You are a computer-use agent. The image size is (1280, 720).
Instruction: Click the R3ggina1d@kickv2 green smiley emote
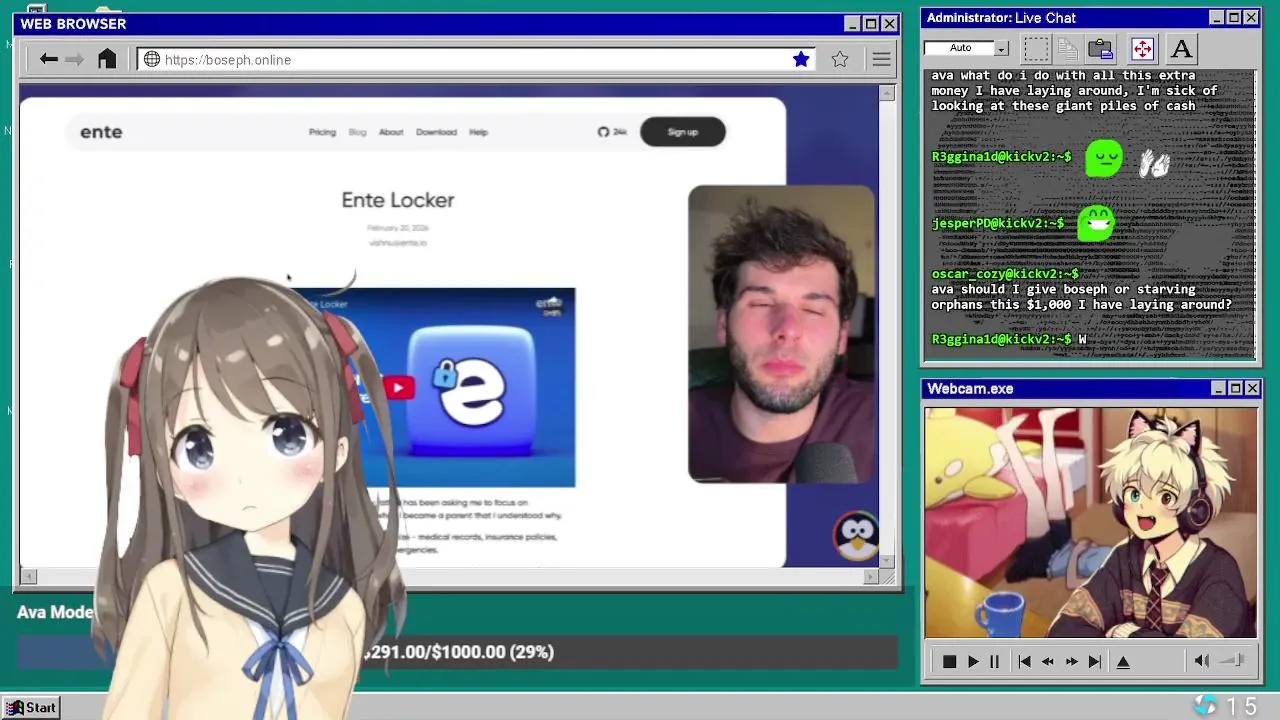tap(1104, 158)
